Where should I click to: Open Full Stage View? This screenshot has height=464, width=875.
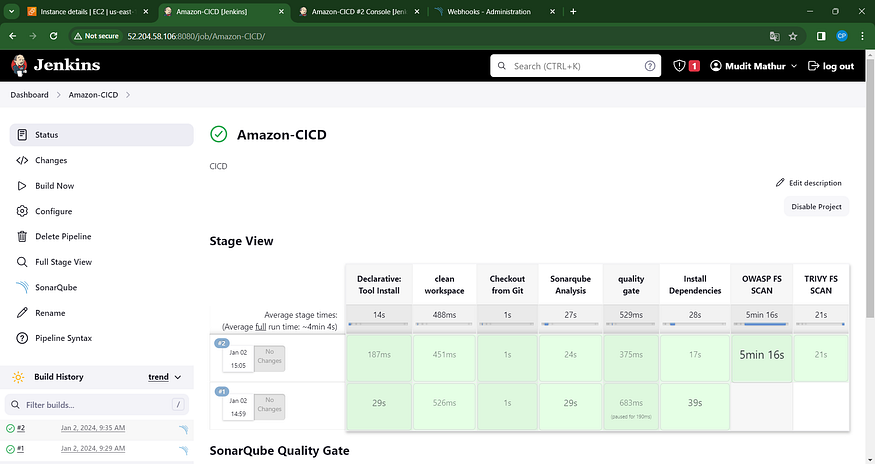click(x=63, y=262)
